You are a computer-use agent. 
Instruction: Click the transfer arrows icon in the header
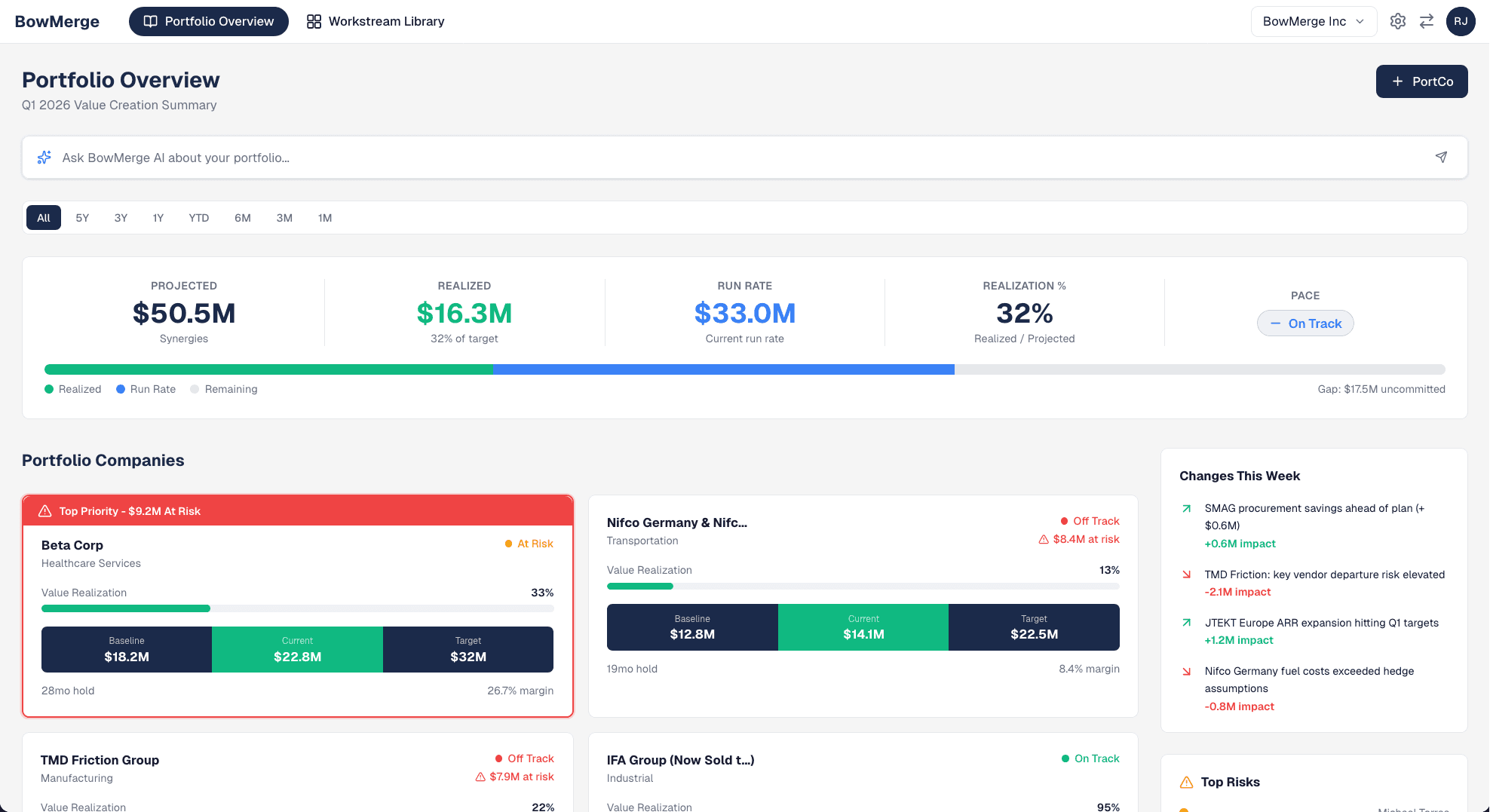[x=1426, y=21]
